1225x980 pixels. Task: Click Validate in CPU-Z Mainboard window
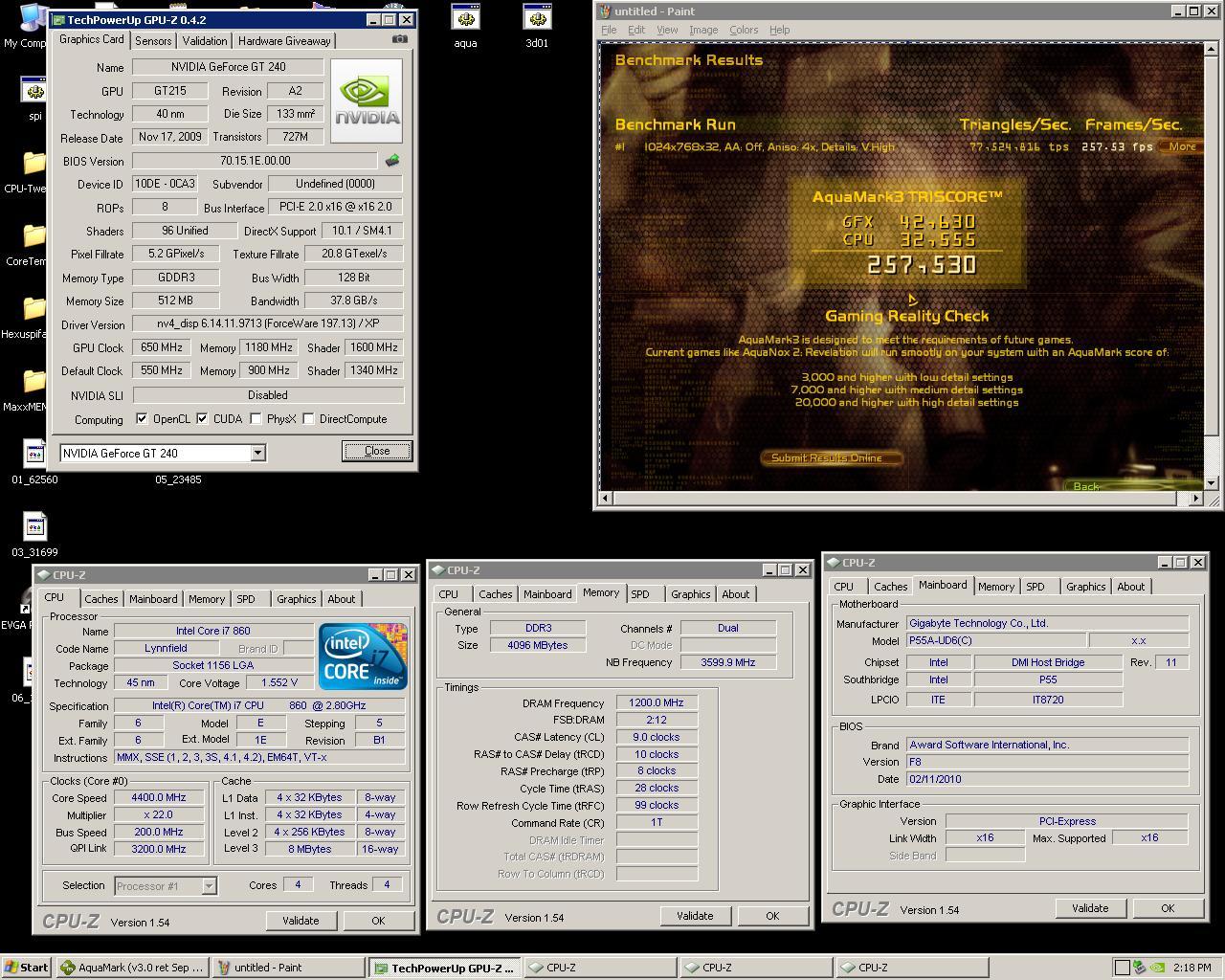[x=1090, y=908]
